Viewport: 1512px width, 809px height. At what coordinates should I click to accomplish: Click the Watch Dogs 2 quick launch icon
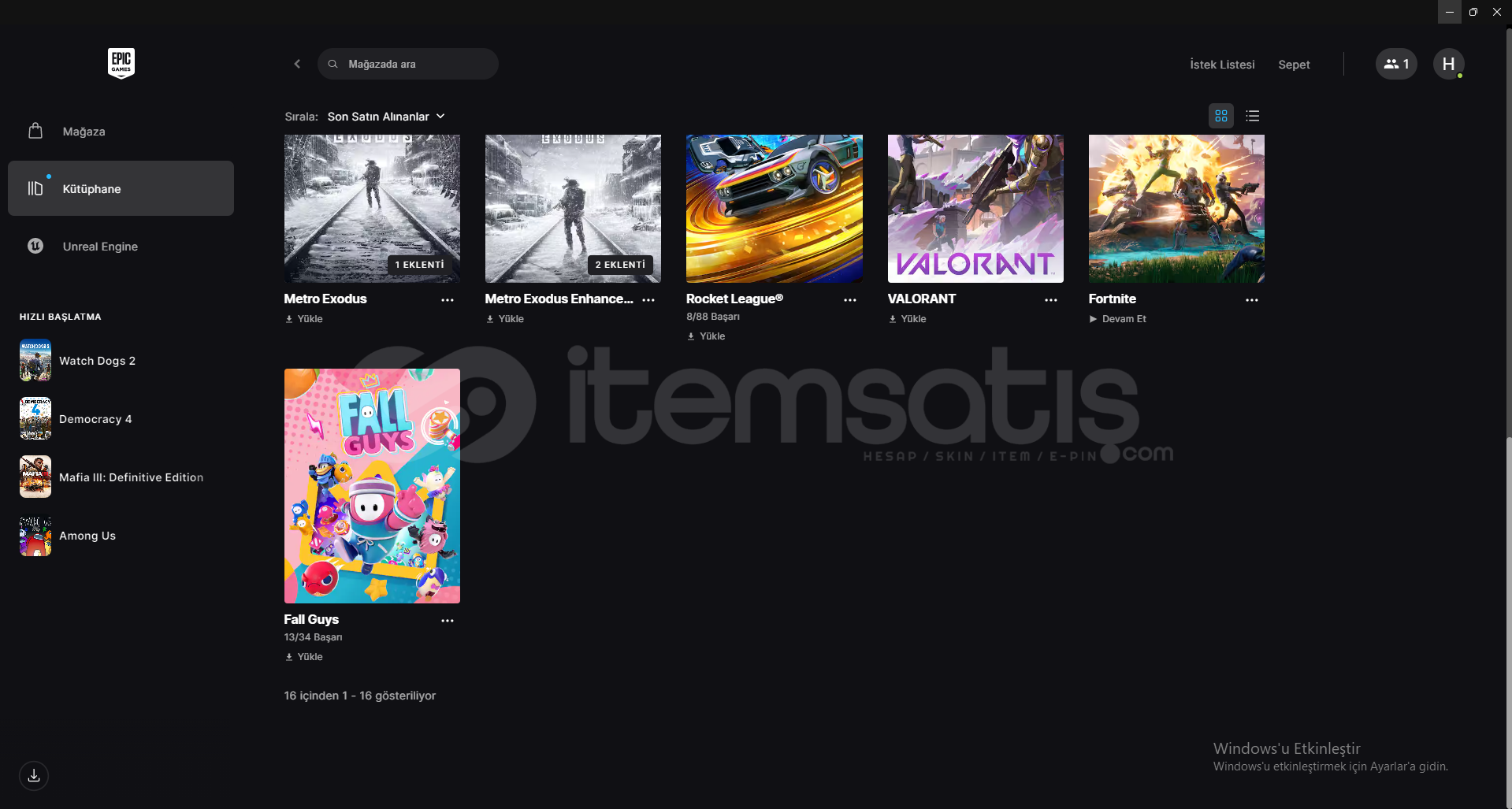pyautogui.click(x=35, y=361)
